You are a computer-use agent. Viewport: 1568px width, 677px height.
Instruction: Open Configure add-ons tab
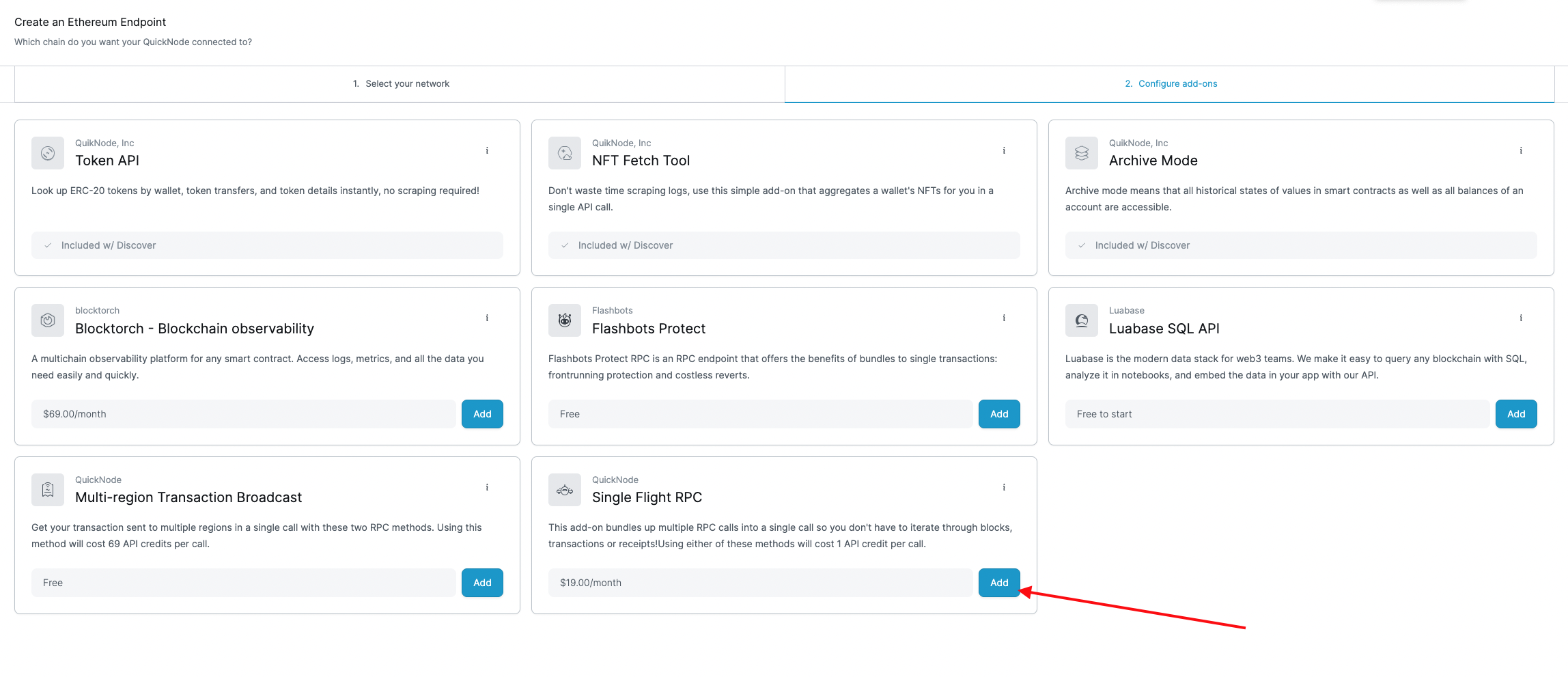[x=1170, y=84]
